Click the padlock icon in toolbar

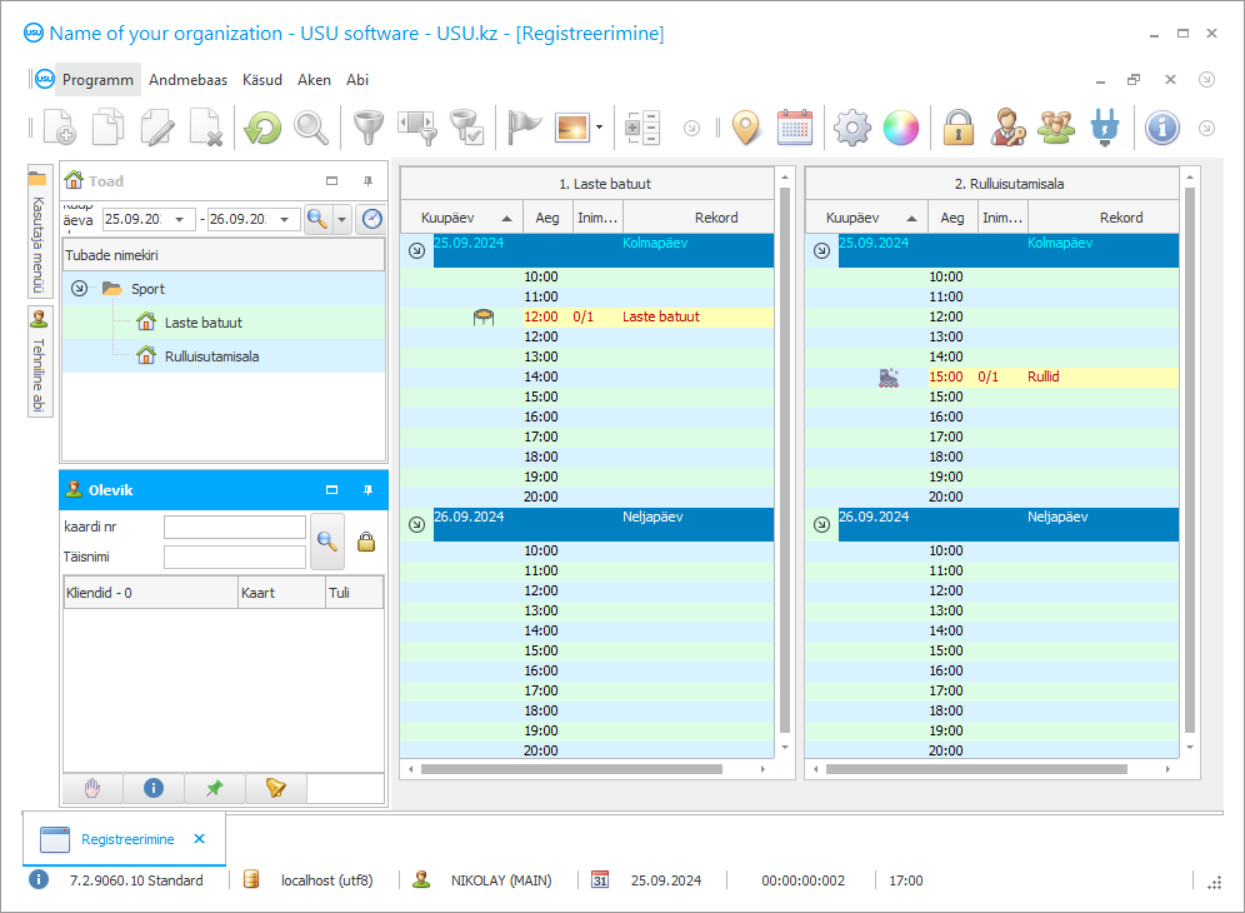pyautogui.click(x=958, y=128)
